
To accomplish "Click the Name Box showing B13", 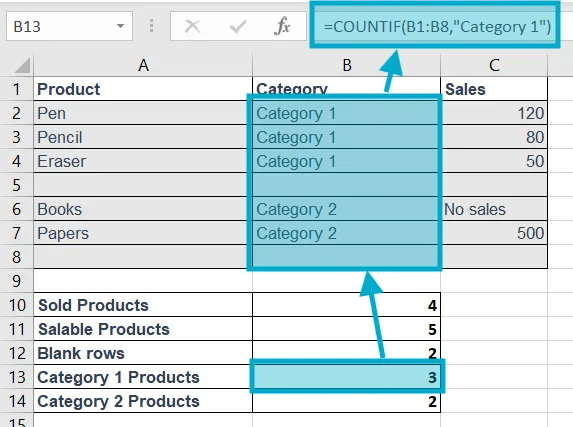I will [69, 26].
